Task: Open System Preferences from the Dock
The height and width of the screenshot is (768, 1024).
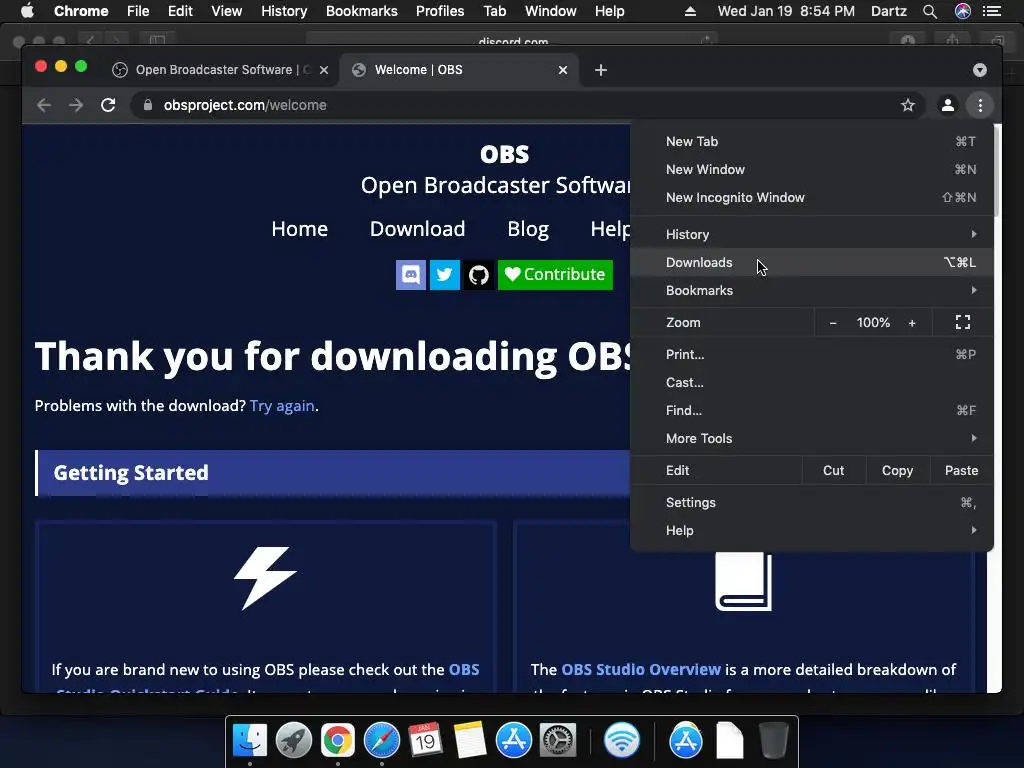Action: pos(557,741)
